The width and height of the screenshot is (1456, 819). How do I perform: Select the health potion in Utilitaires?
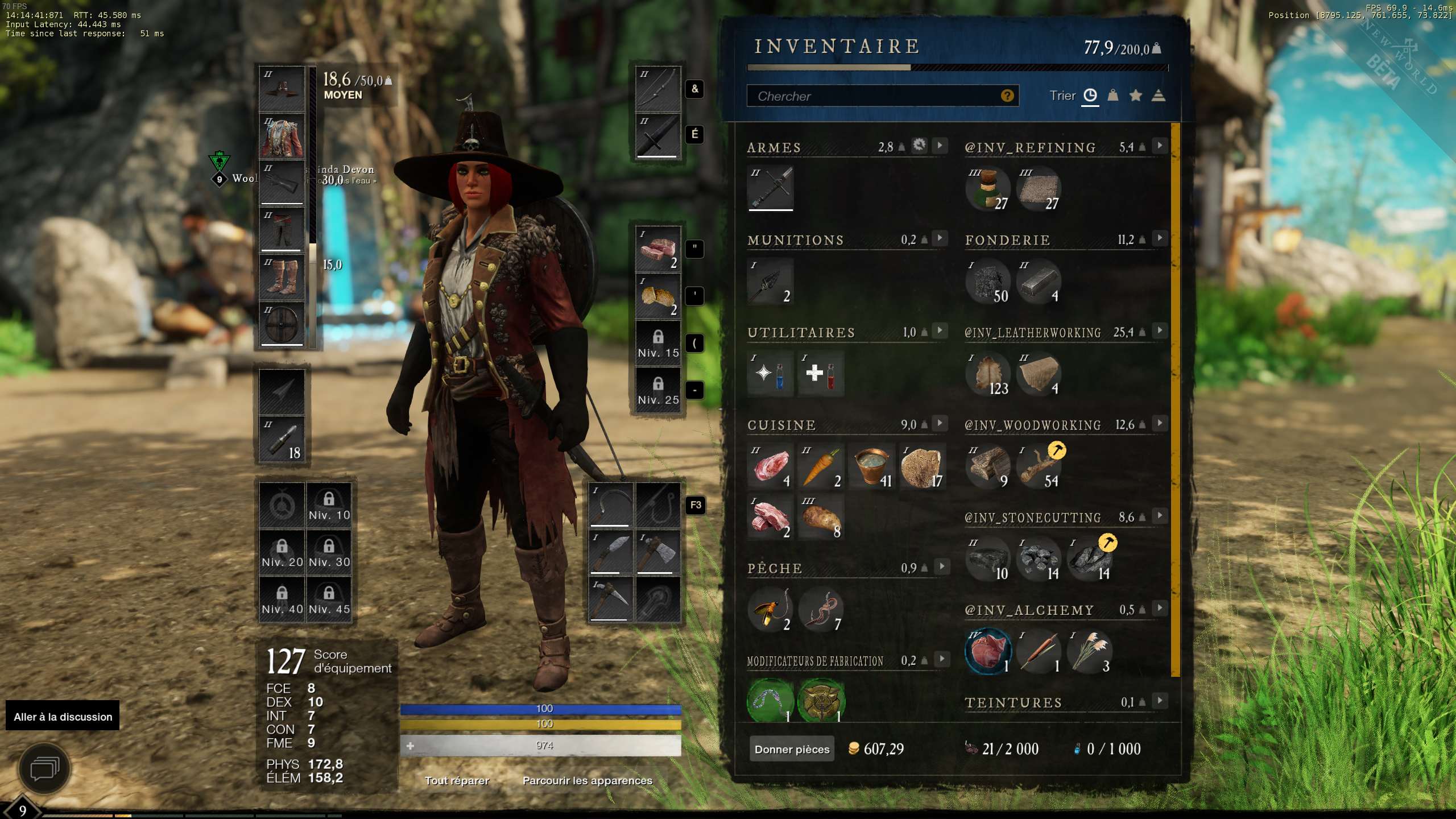click(x=821, y=374)
